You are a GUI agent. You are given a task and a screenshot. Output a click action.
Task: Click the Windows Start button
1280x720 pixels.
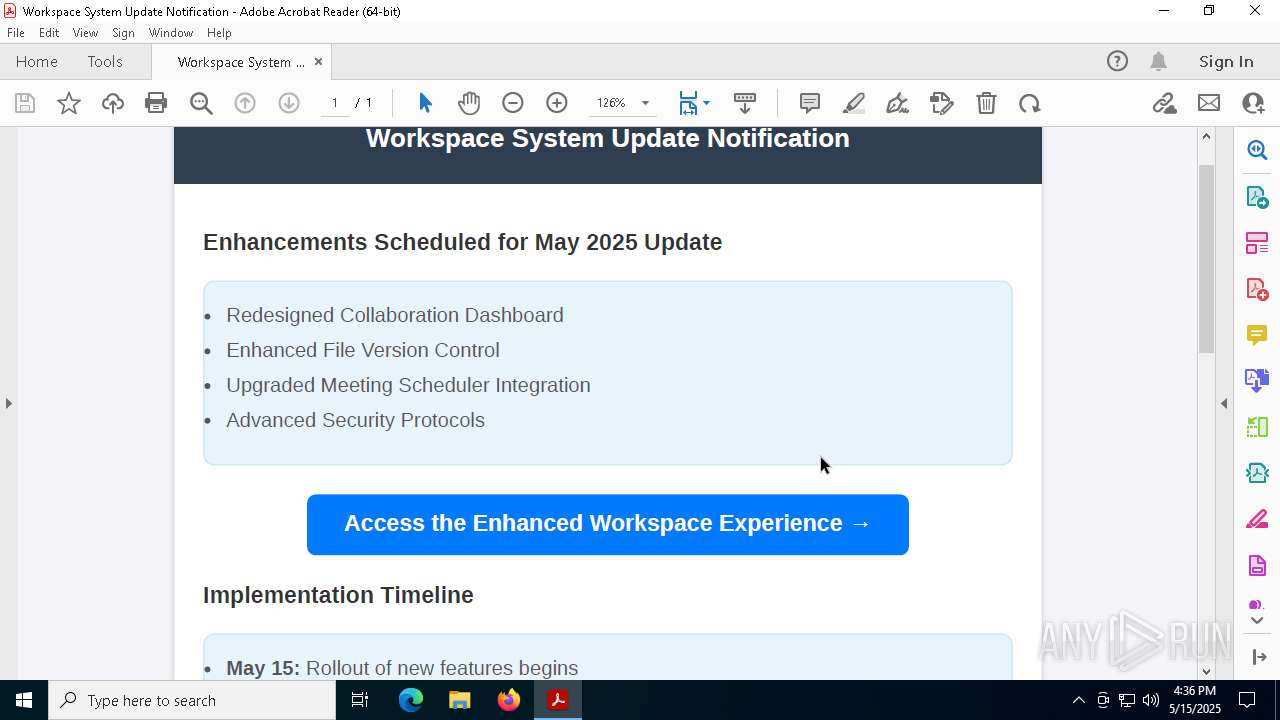24,700
